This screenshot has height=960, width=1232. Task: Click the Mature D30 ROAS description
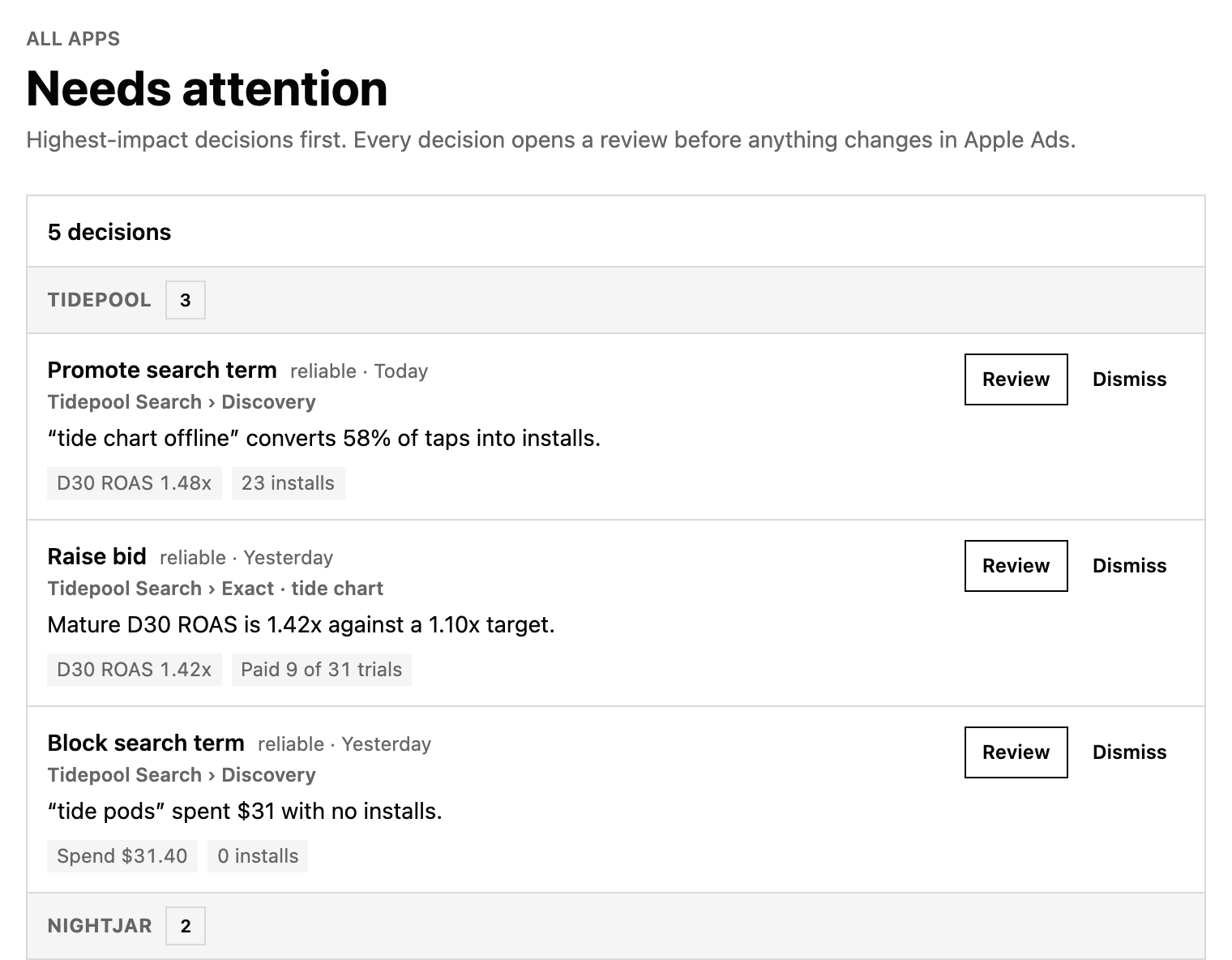coord(302,625)
